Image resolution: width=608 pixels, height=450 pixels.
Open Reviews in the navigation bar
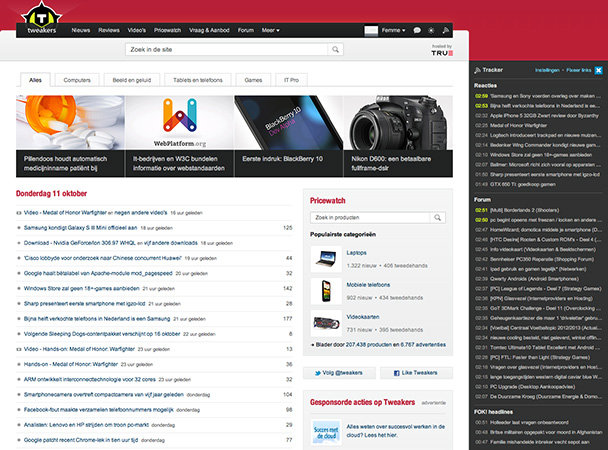tap(109, 30)
